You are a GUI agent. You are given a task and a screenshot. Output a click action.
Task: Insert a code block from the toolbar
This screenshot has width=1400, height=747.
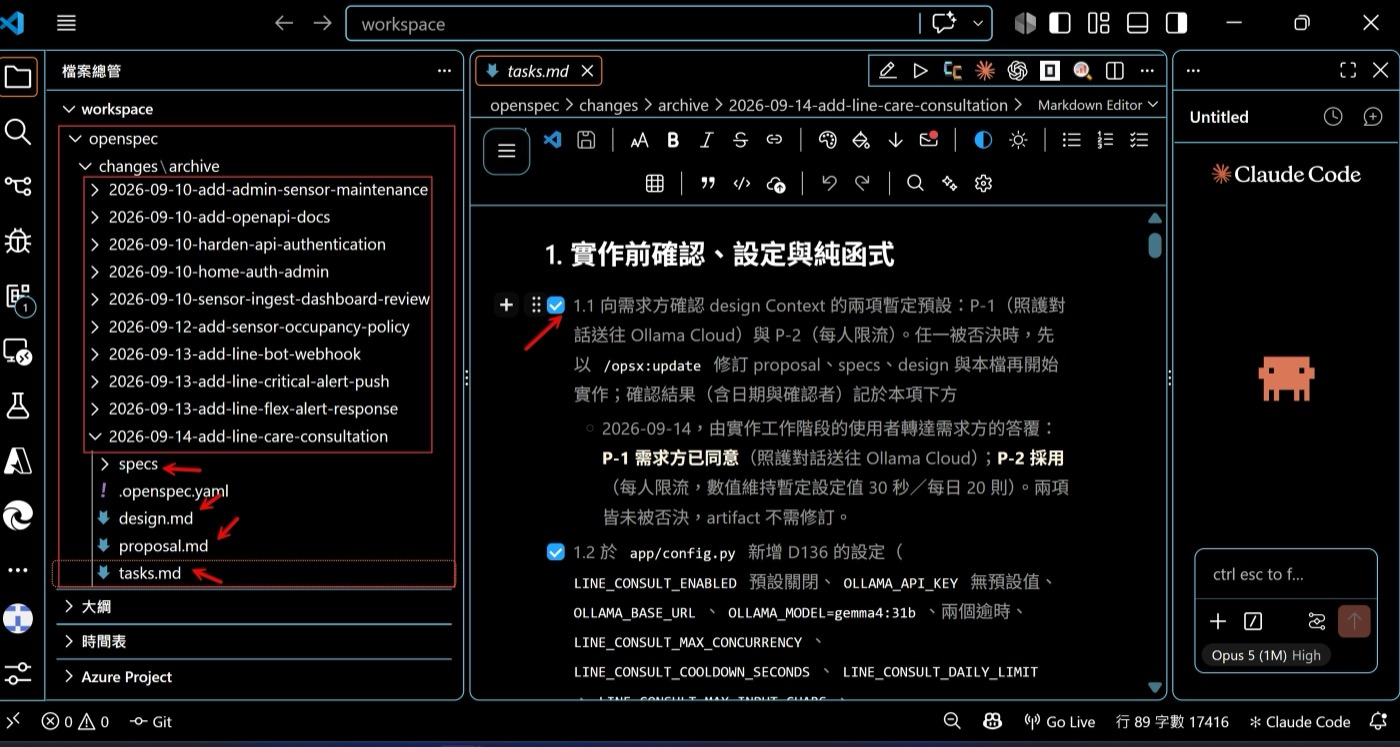(x=742, y=183)
